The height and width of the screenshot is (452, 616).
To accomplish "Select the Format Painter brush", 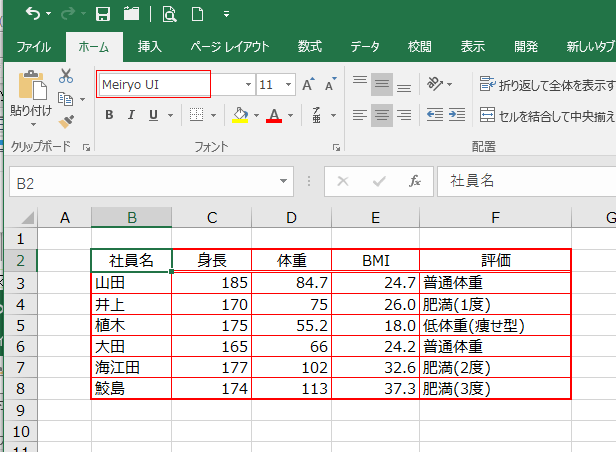I will point(66,121).
